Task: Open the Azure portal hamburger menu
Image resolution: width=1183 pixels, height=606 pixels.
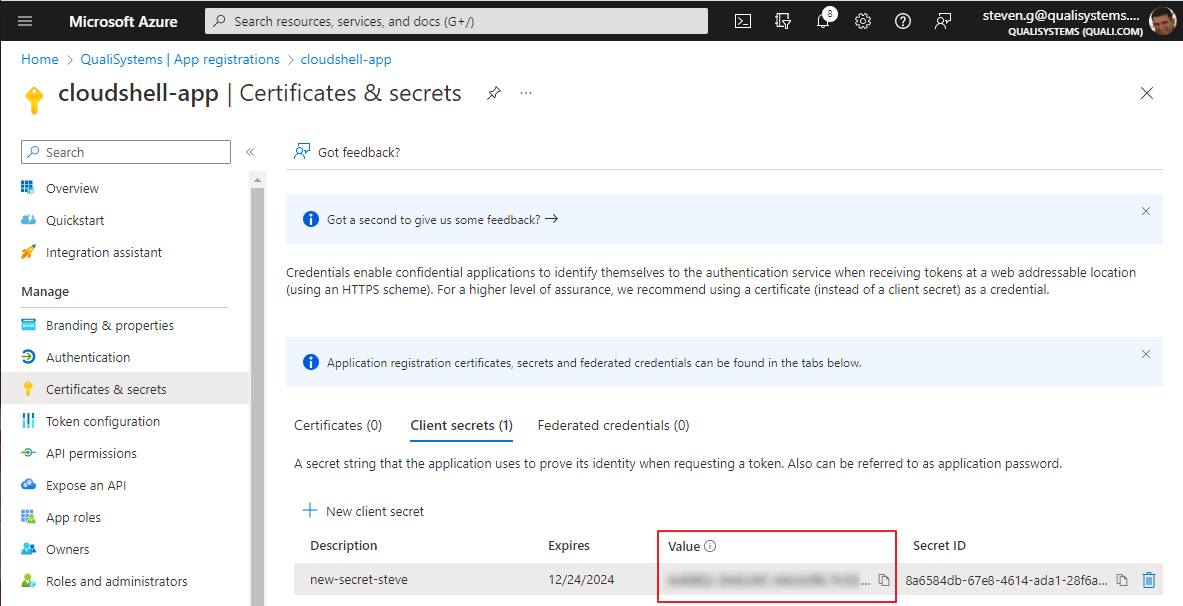Action: (25, 21)
